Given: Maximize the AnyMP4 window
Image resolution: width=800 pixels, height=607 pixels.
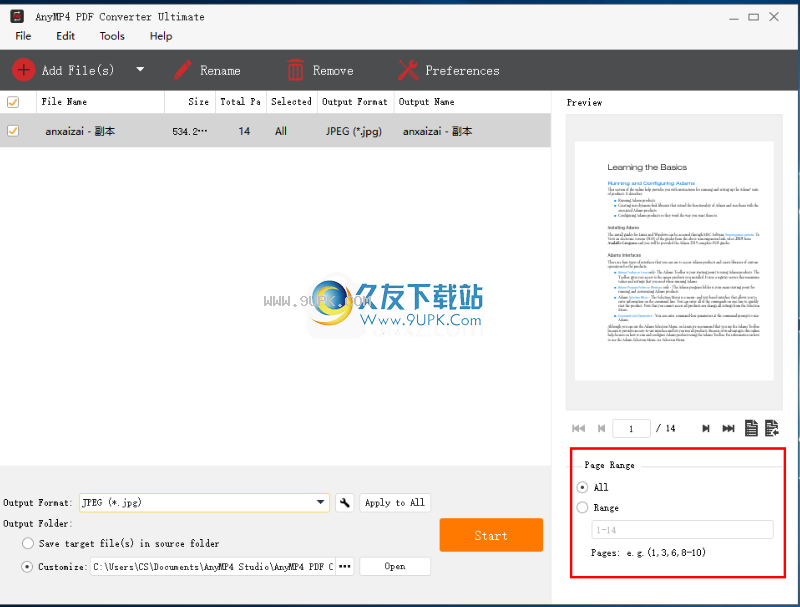Looking at the screenshot, I should [754, 17].
